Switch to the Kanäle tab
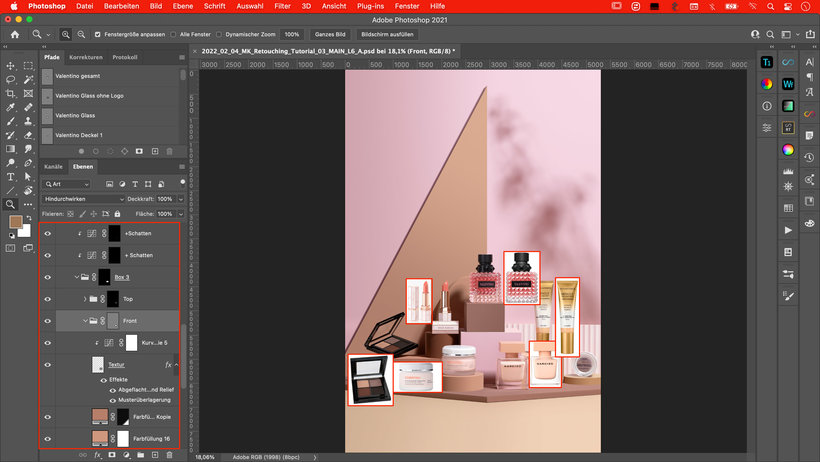This screenshot has height=462, width=820. coord(53,167)
